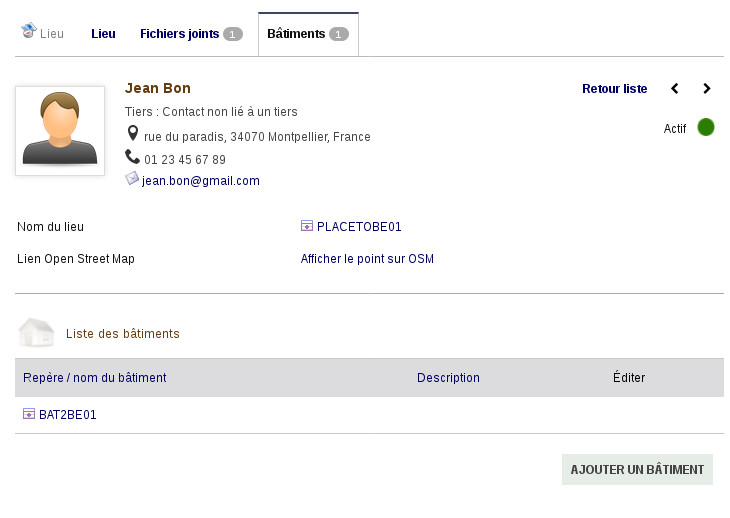Screen dimensions: 730x518
Task: Open the PLACETOBE01 place link
Action: [359, 227]
